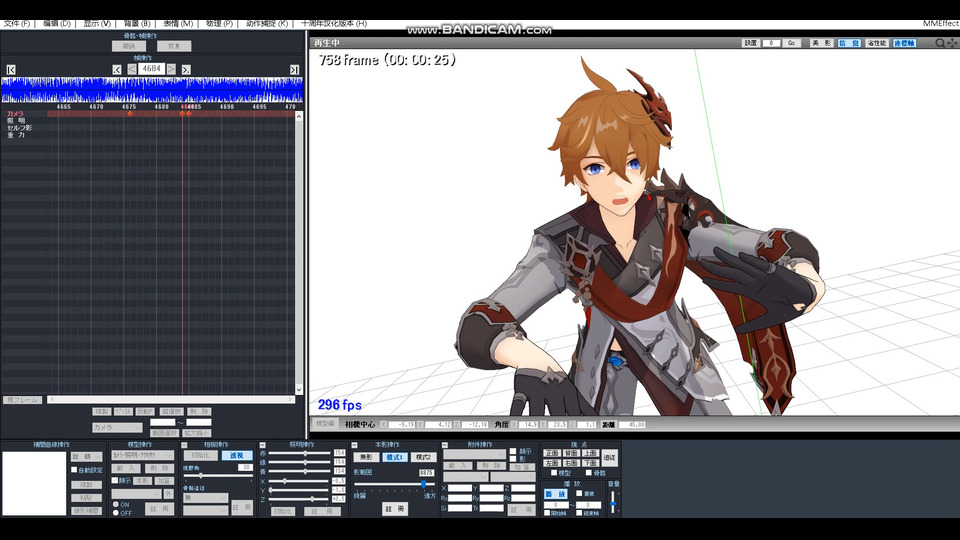Screen dimensions: 960x540
Task: Click the 正面 front view button
Action: coord(552,453)
